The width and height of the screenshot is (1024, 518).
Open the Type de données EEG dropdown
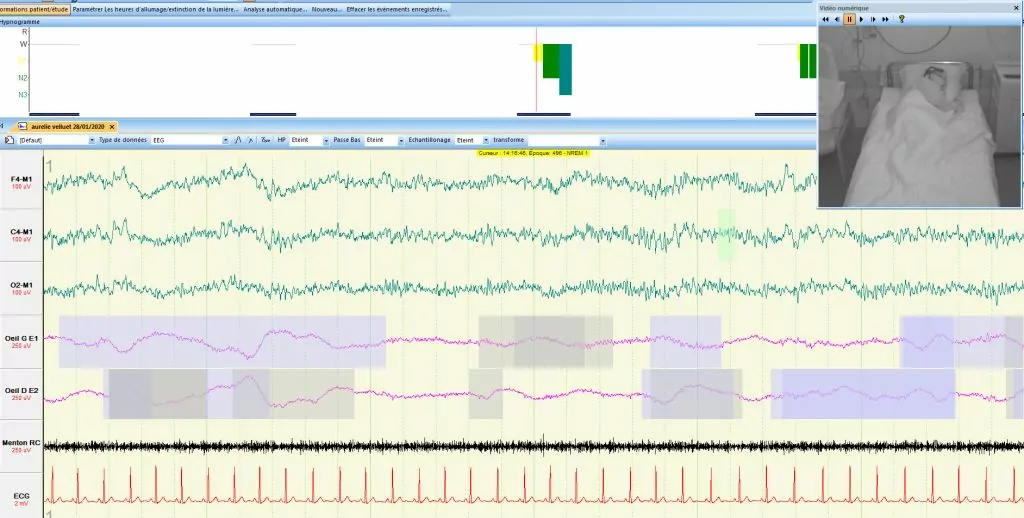point(227,141)
